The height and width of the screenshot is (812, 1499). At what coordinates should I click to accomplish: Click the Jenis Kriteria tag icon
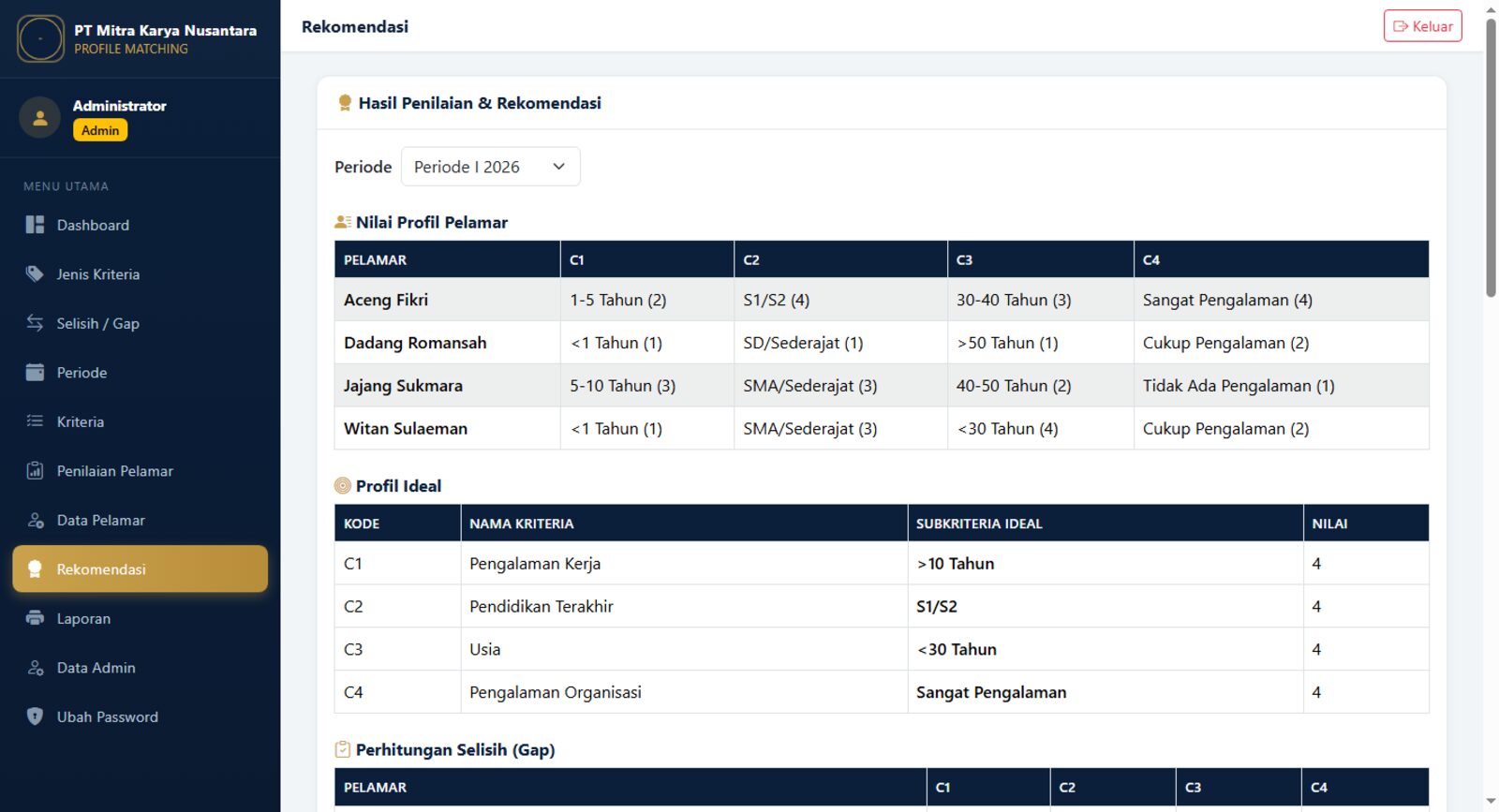[35, 273]
